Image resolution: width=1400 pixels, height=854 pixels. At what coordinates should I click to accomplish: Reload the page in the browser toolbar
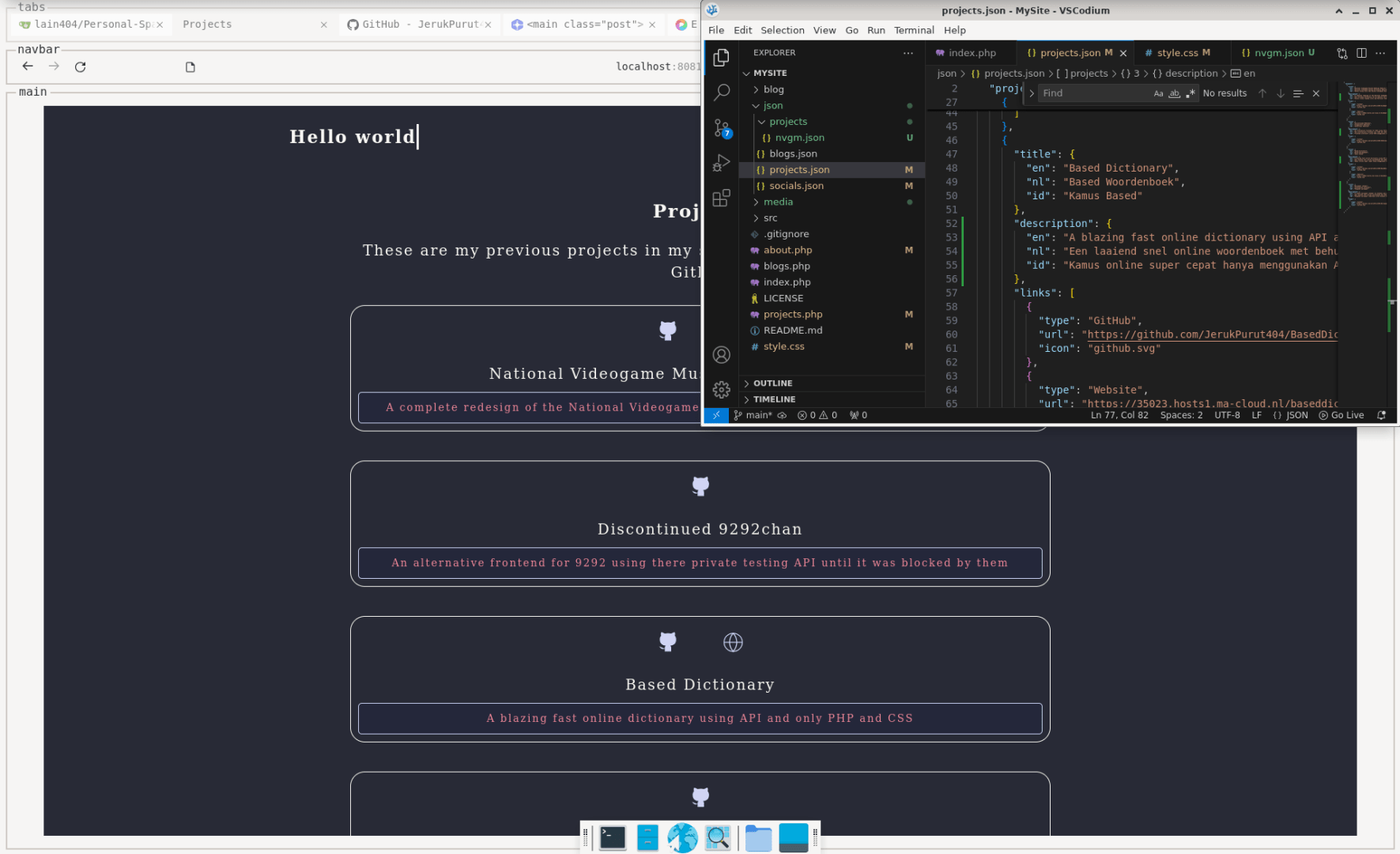(80, 66)
